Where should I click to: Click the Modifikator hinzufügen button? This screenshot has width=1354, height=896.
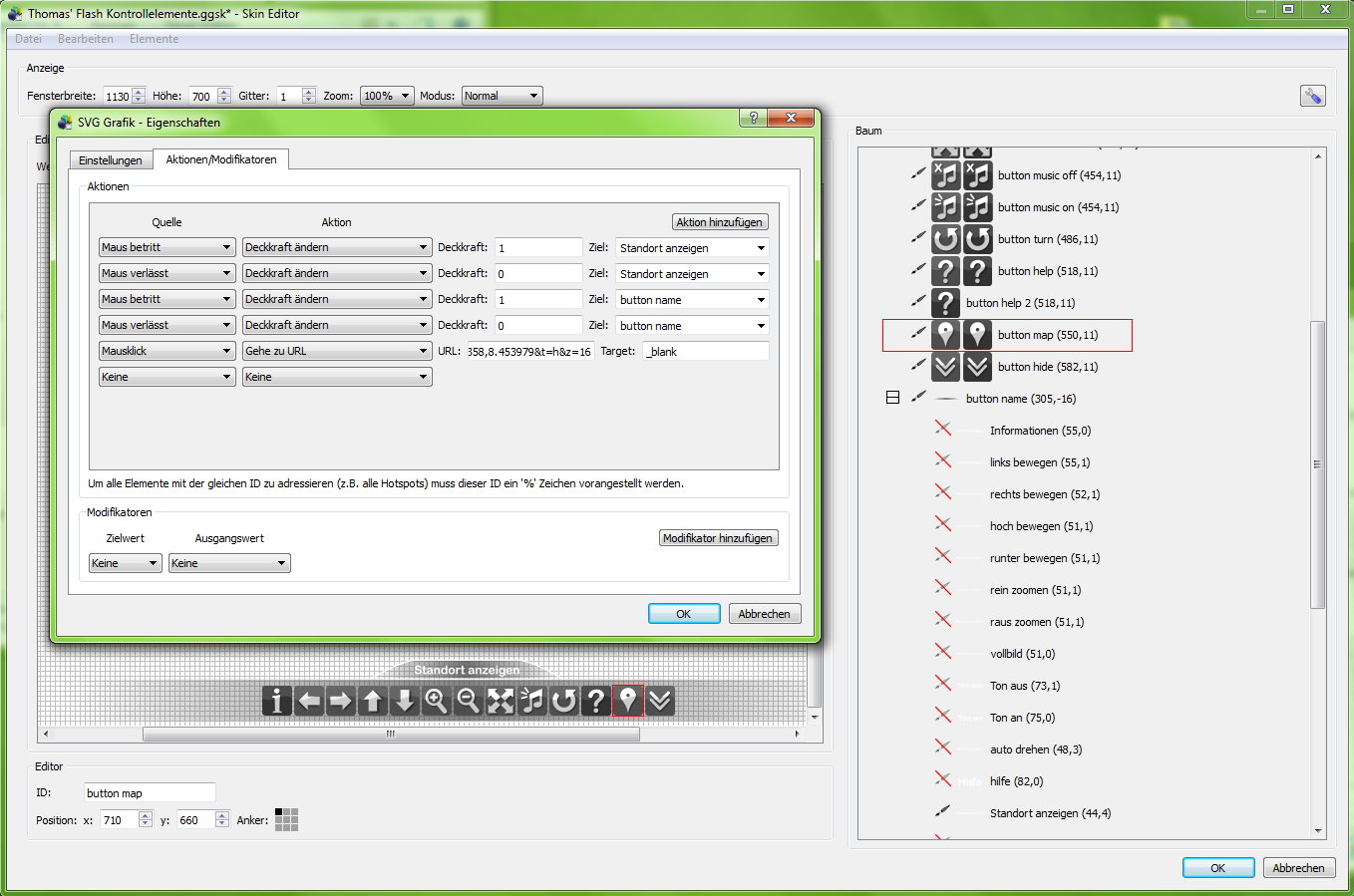point(717,538)
